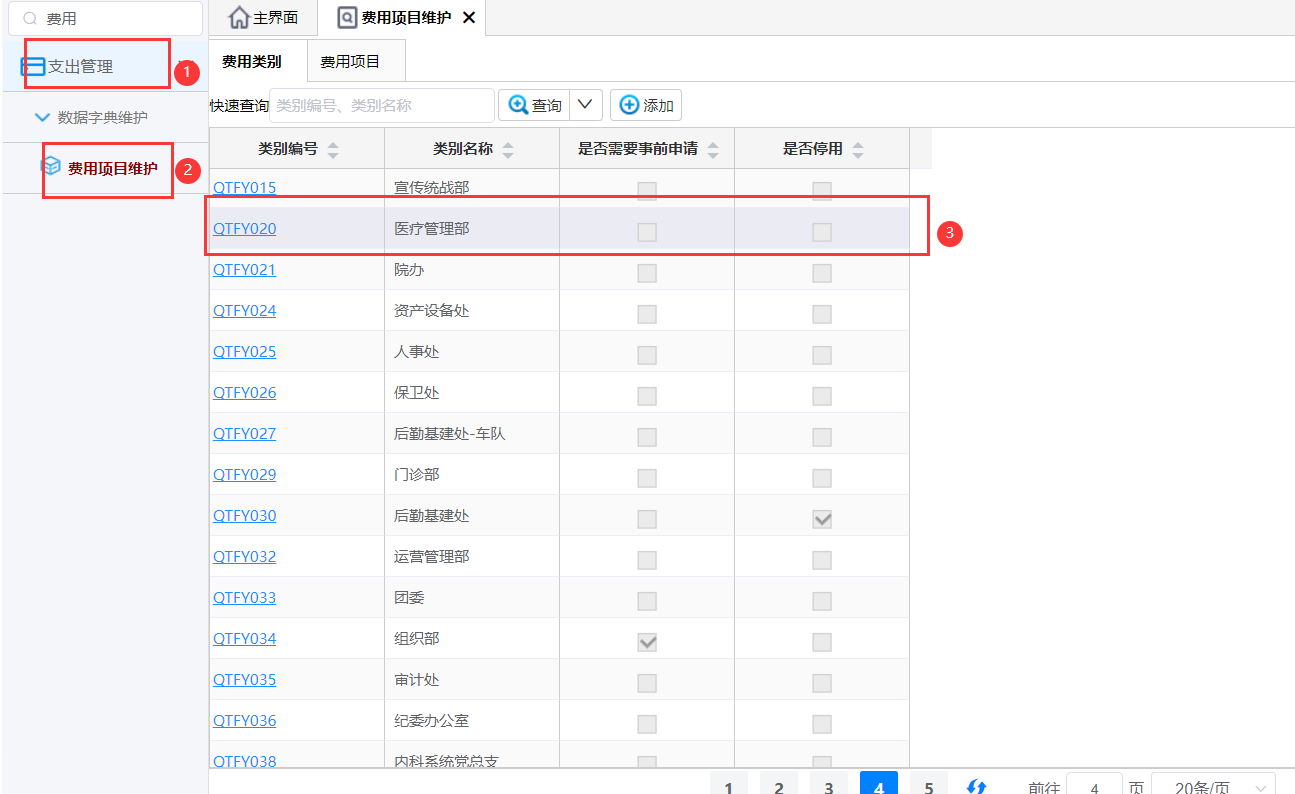Image resolution: width=1295 pixels, height=794 pixels.
Task: Uncheck 事前申请 for 组织部 row
Action: click(647, 642)
